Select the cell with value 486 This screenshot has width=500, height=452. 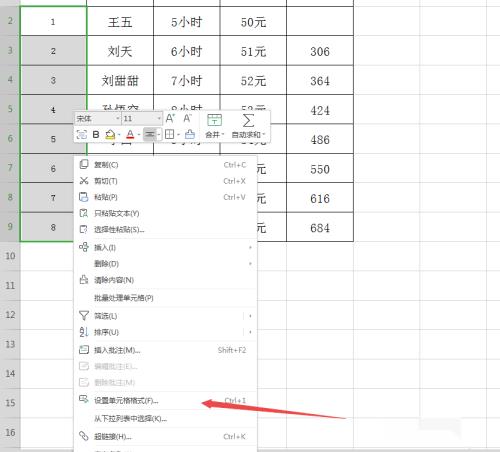320,139
